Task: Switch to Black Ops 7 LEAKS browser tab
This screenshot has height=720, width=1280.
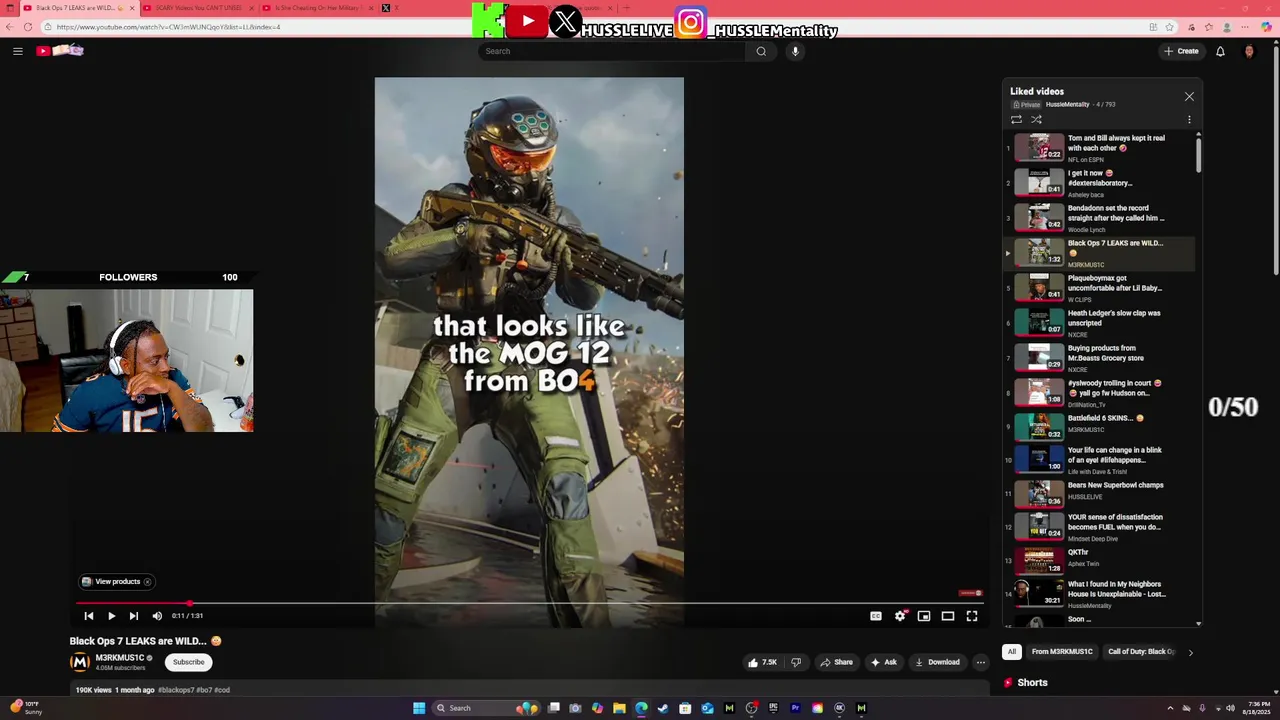Action: (78, 8)
